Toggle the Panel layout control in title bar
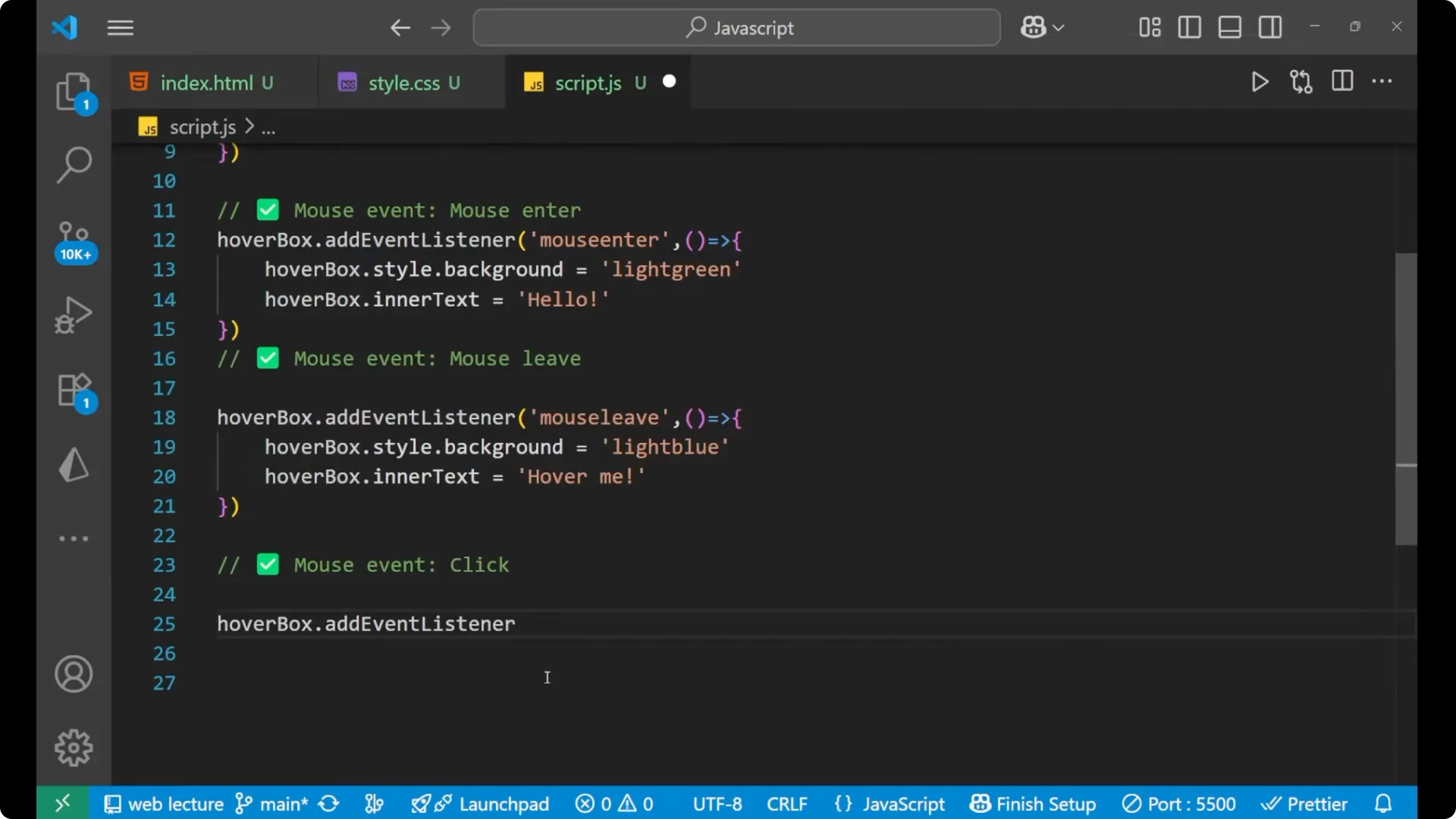The width and height of the screenshot is (1456, 819). click(x=1229, y=27)
